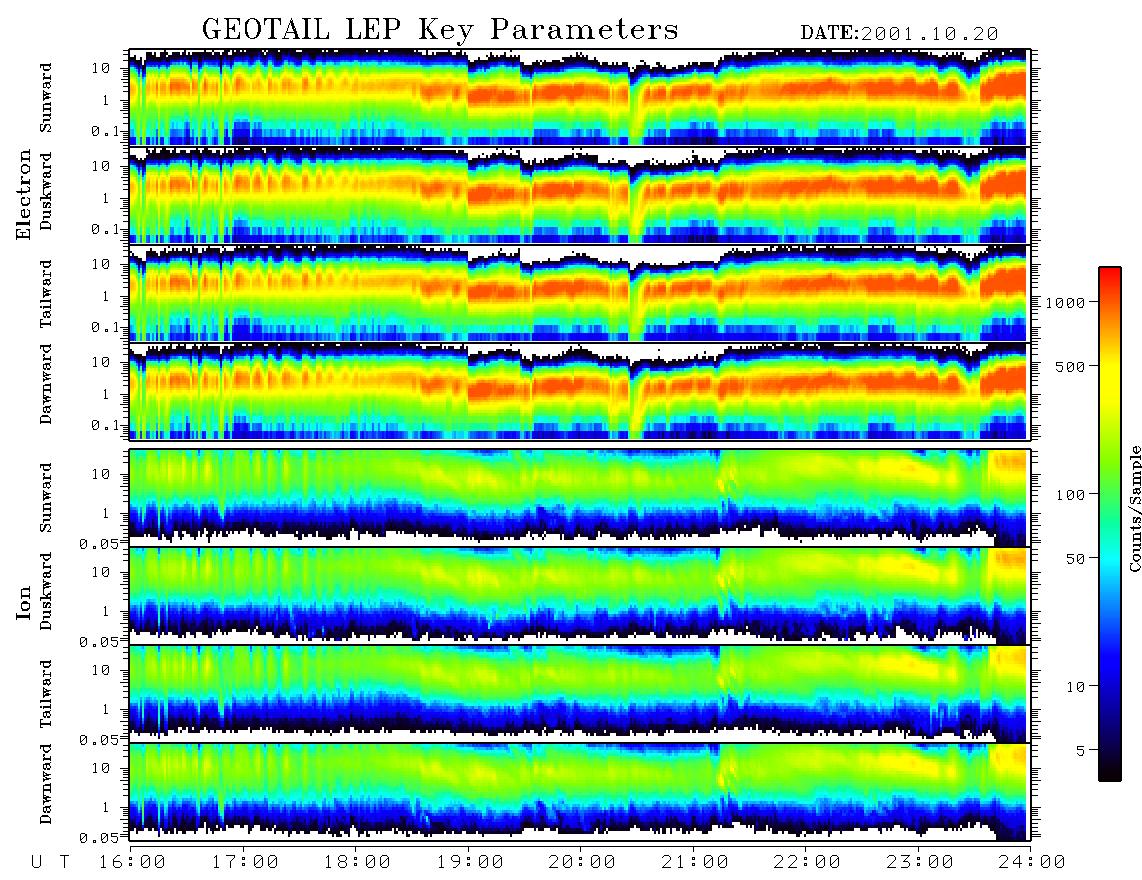The width and height of the screenshot is (1142, 880).
Task: Select the Electron group label
Action: [24, 194]
